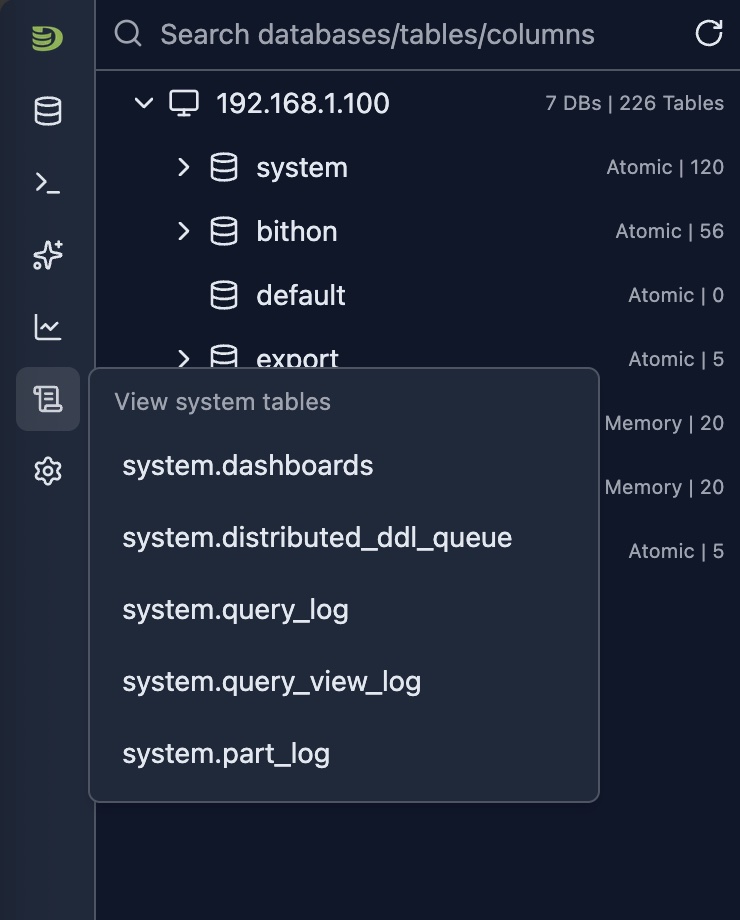Open system.query_log from the popup
Viewport: 740px width, 920px height.
(235, 610)
